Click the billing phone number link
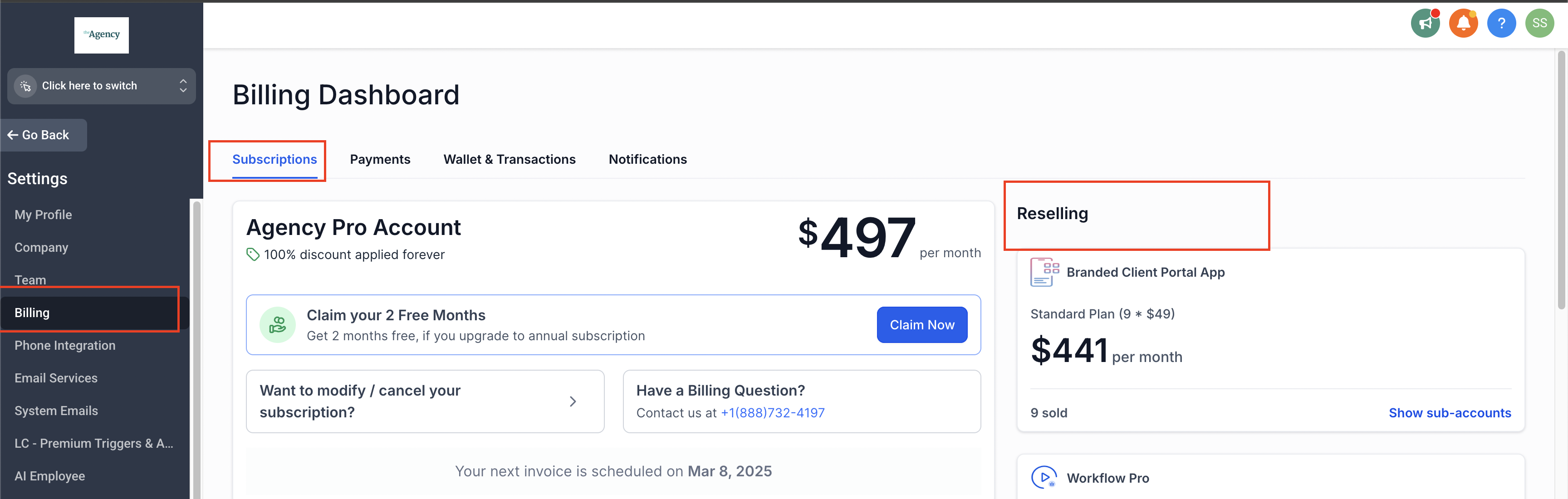 point(773,413)
